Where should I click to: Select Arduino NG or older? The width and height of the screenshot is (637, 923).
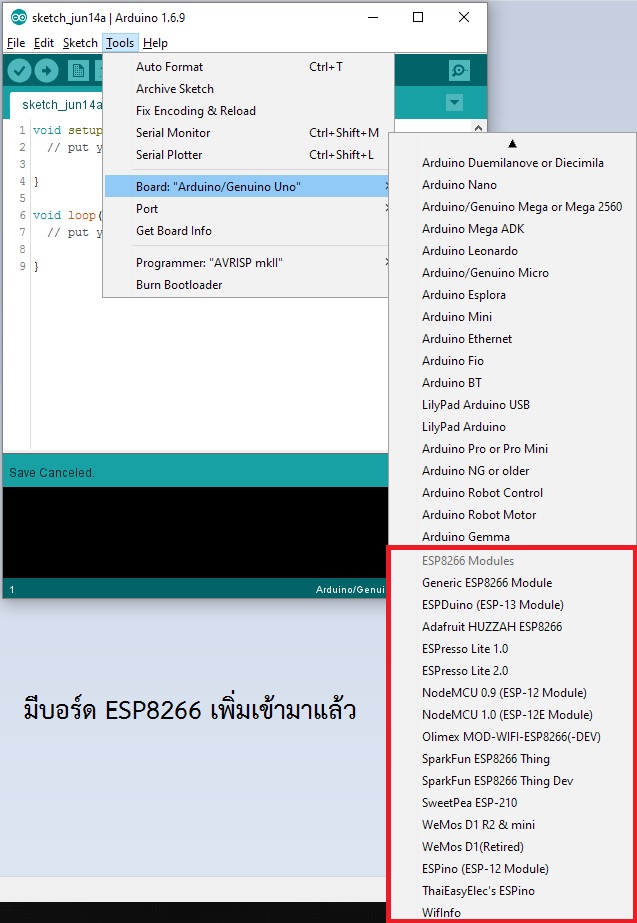point(512,471)
